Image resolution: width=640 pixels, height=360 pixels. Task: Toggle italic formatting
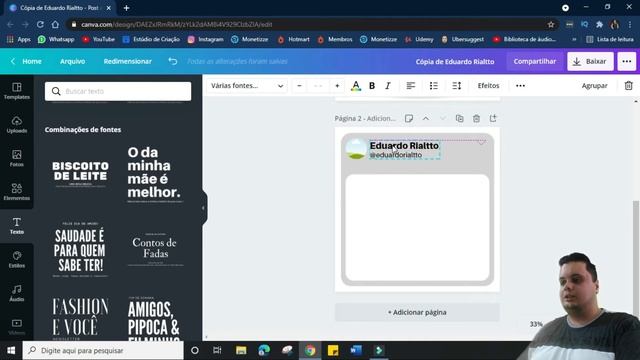[388, 86]
